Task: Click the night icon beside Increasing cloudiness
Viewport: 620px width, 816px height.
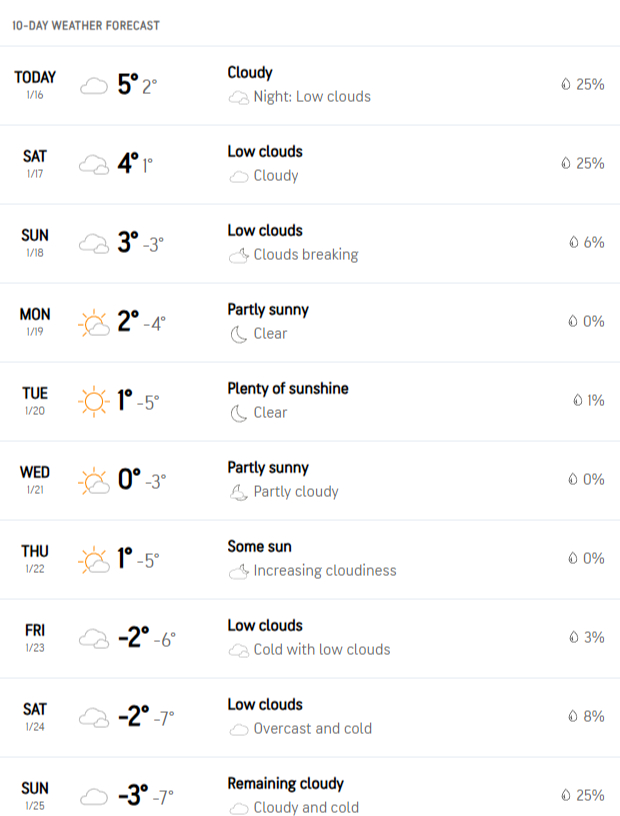Action: click(238, 571)
